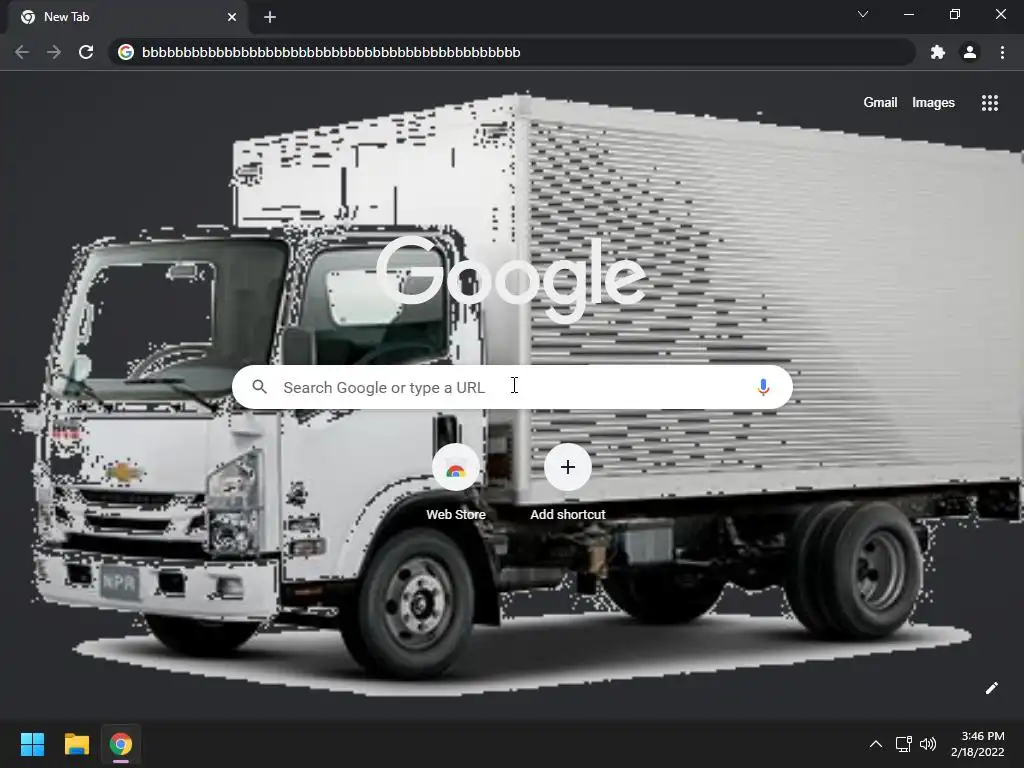Click the address bar text
1024x768 pixels.
pyautogui.click(x=331, y=52)
